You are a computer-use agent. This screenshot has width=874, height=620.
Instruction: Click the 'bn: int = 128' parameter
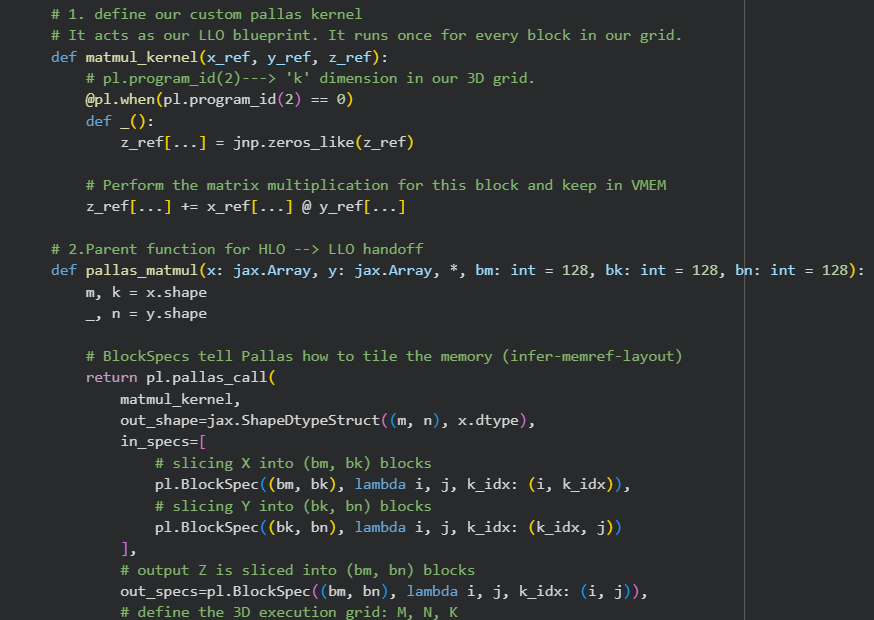pyautogui.click(x=791, y=270)
